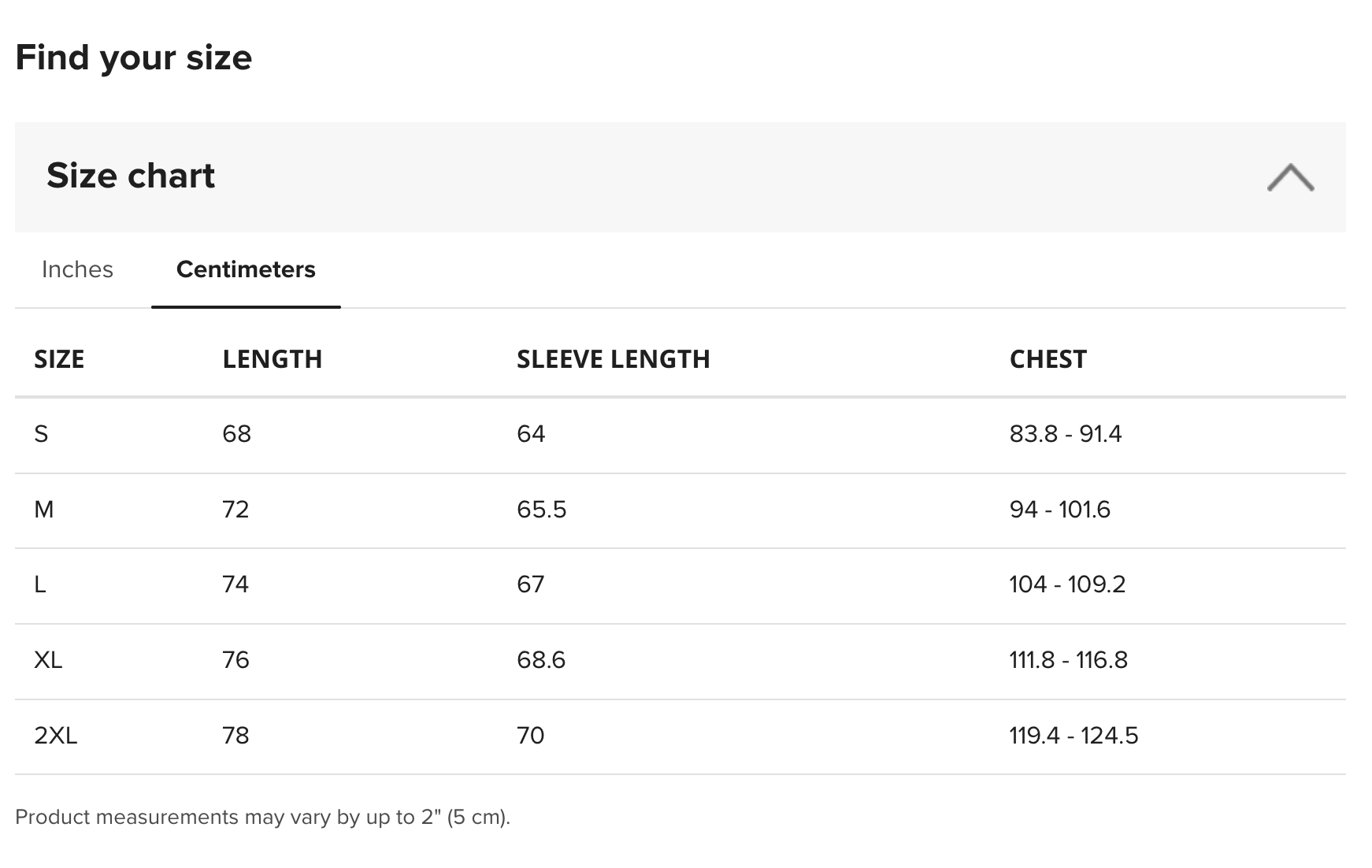The image size is (1372, 868).
Task: Click the Find your size heading
Action: tap(134, 57)
